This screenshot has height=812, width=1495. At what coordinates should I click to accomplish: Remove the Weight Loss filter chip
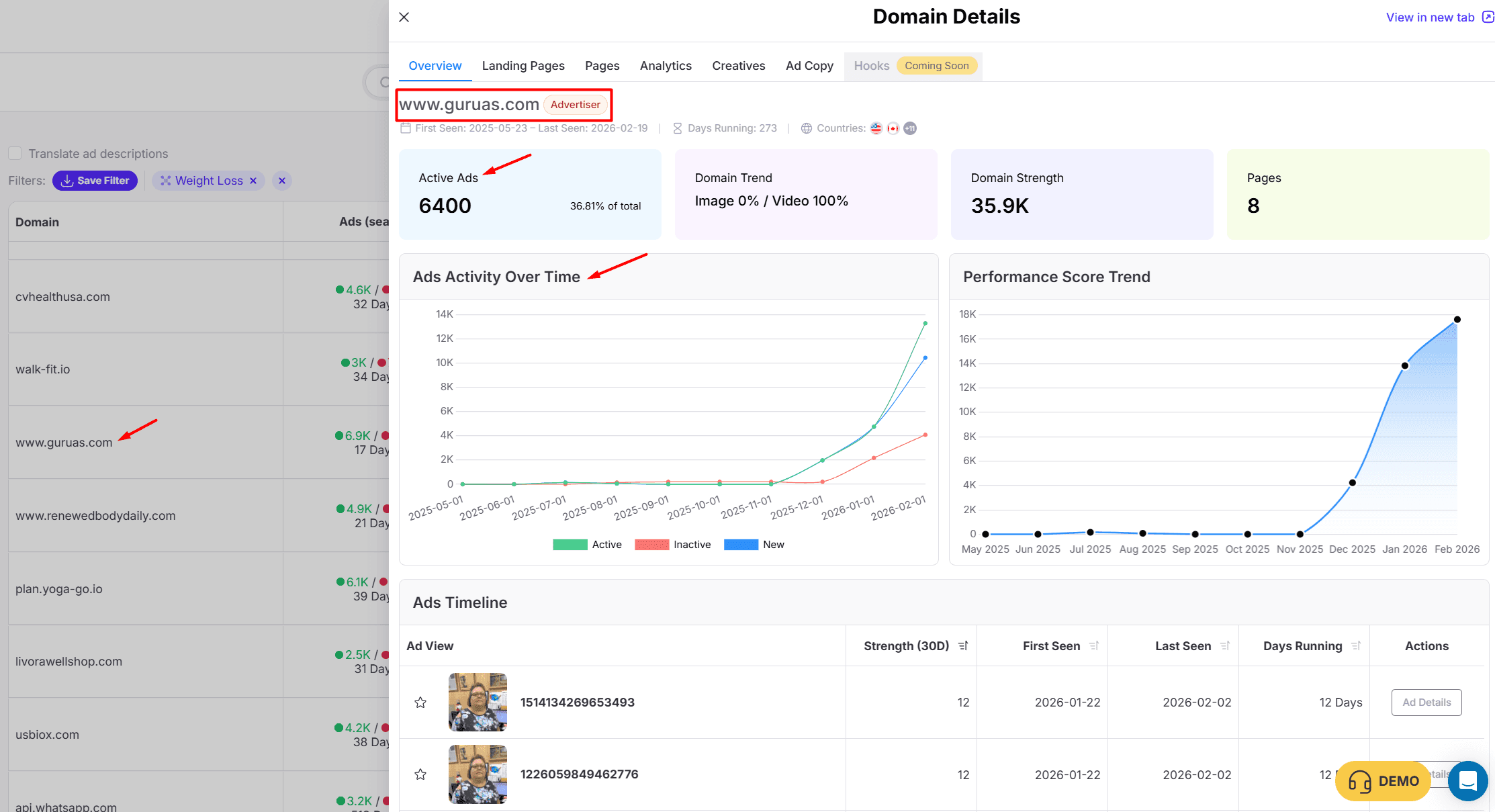(x=253, y=181)
